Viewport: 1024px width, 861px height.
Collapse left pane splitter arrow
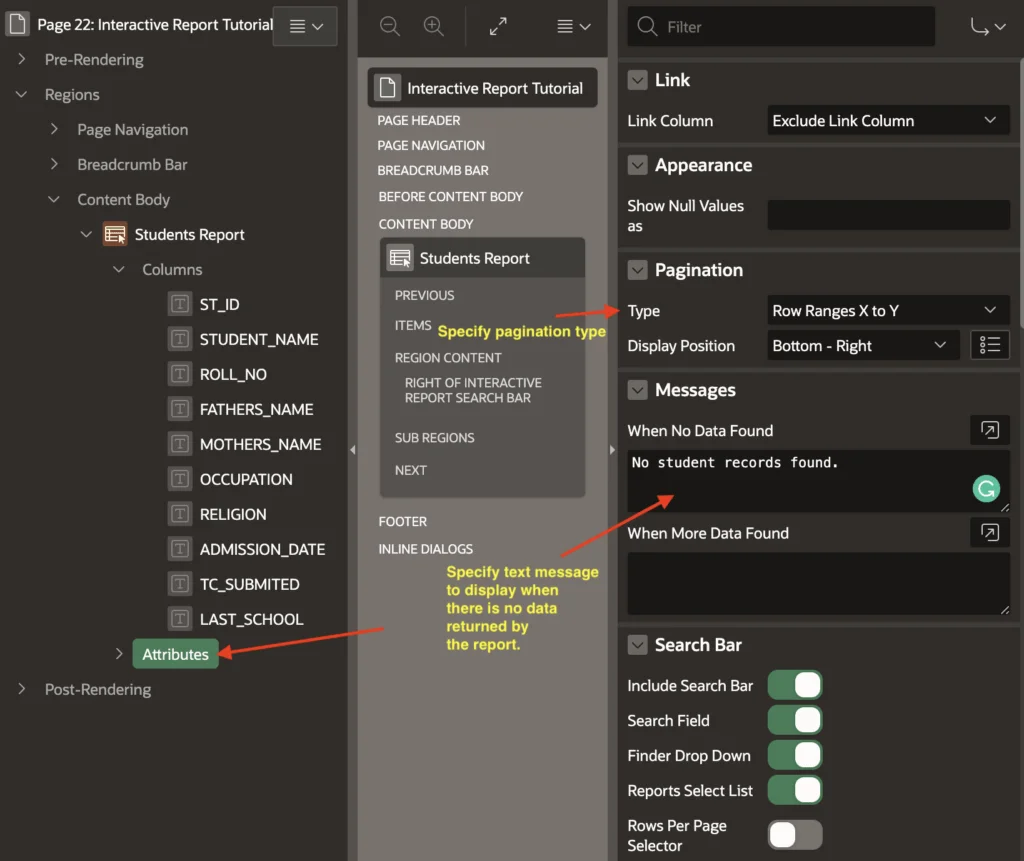pyautogui.click(x=353, y=449)
